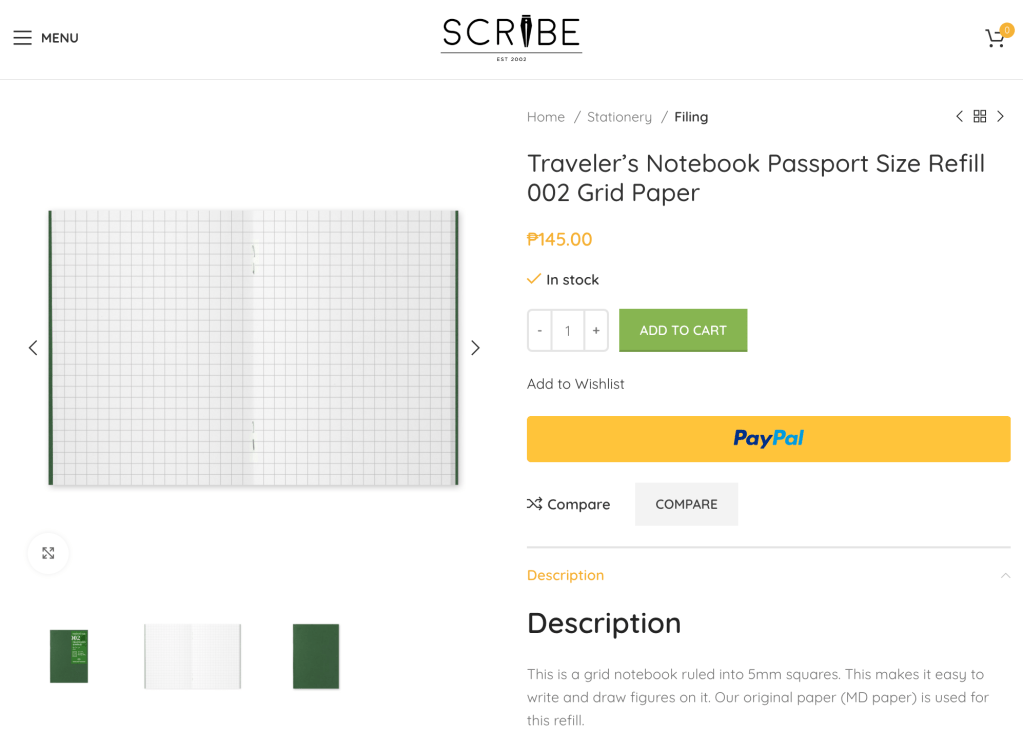
Task: Open the Description accordion heading
Action: [x=566, y=575]
